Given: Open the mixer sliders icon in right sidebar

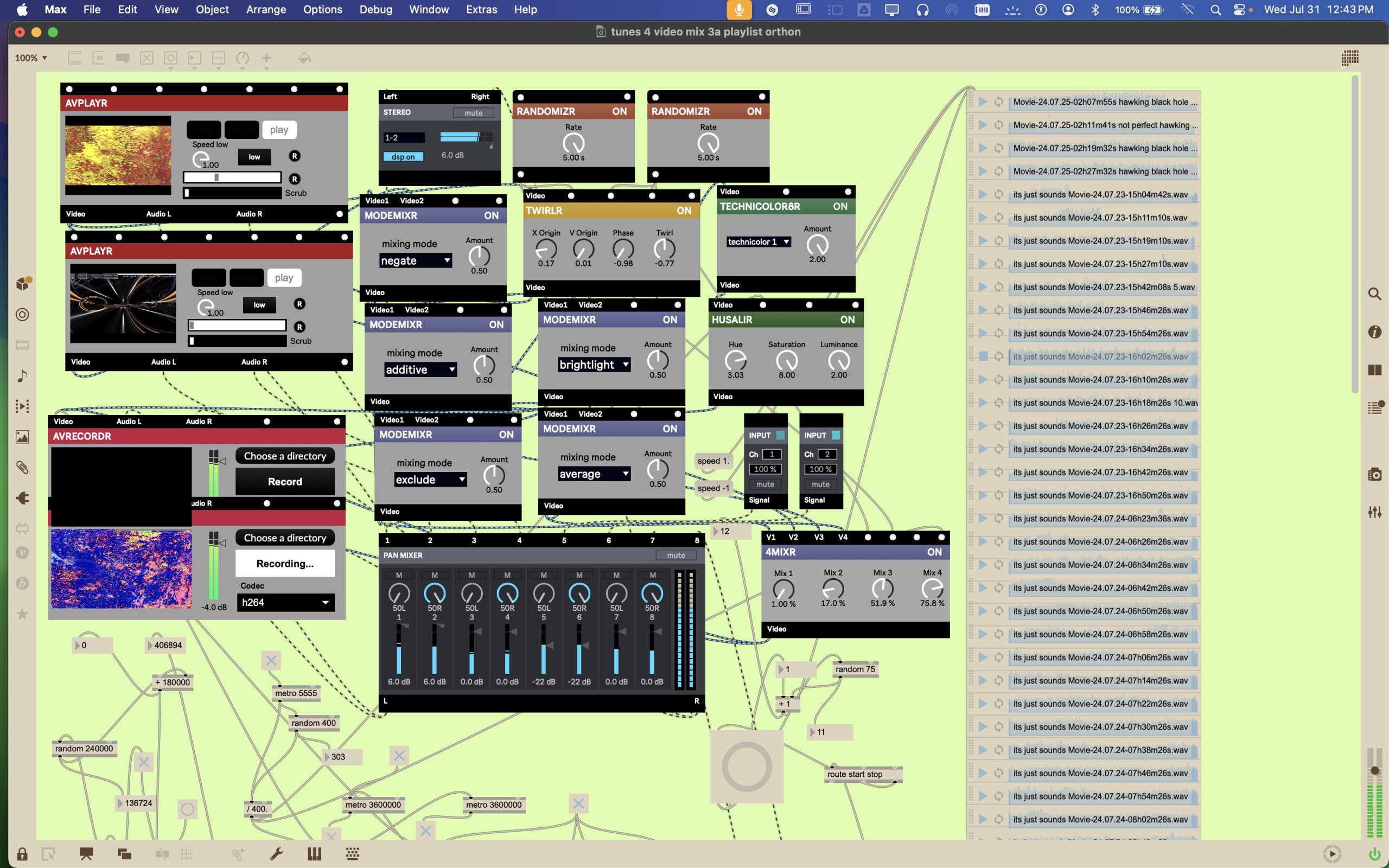Looking at the screenshot, I should coord(1375,512).
